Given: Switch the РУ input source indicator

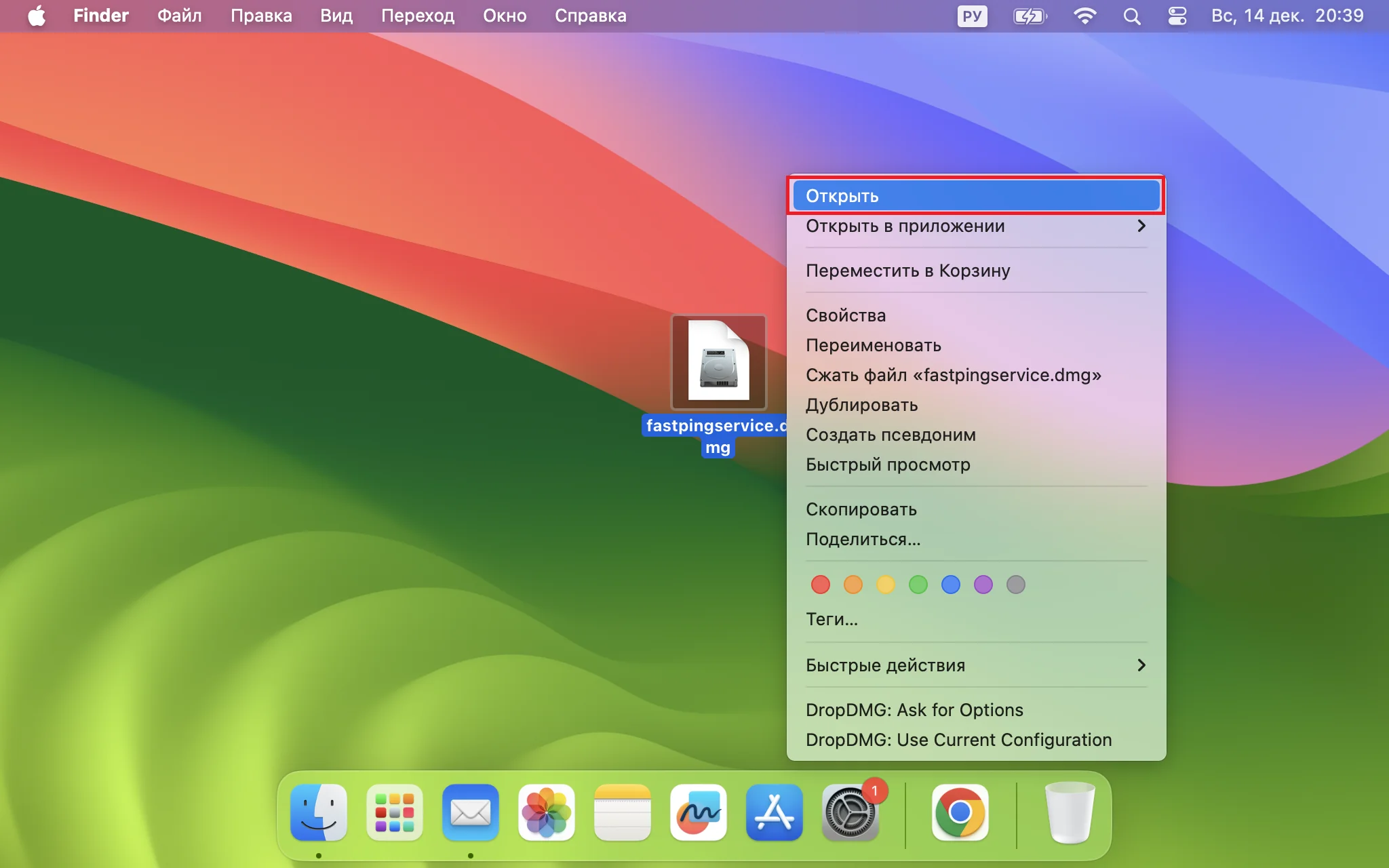Looking at the screenshot, I should (x=972, y=16).
